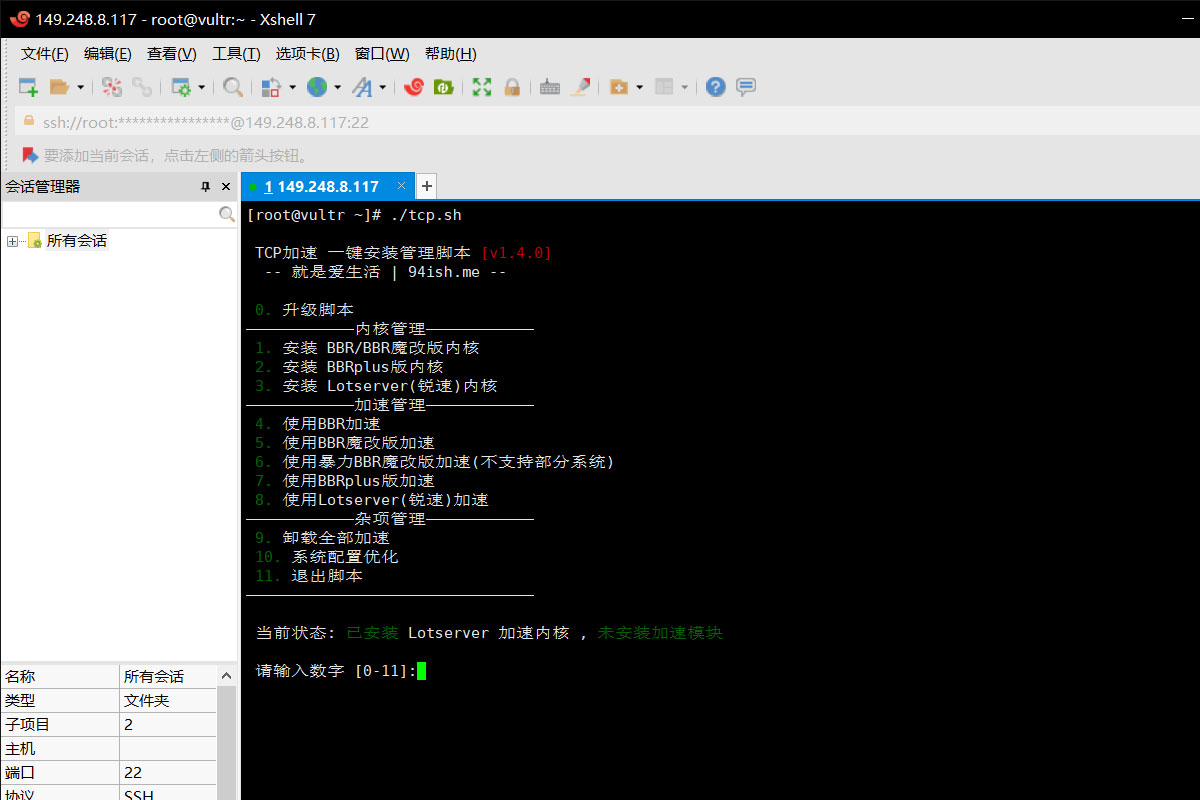
Task: Close the Session Manager panel
Action: [226, 186]
